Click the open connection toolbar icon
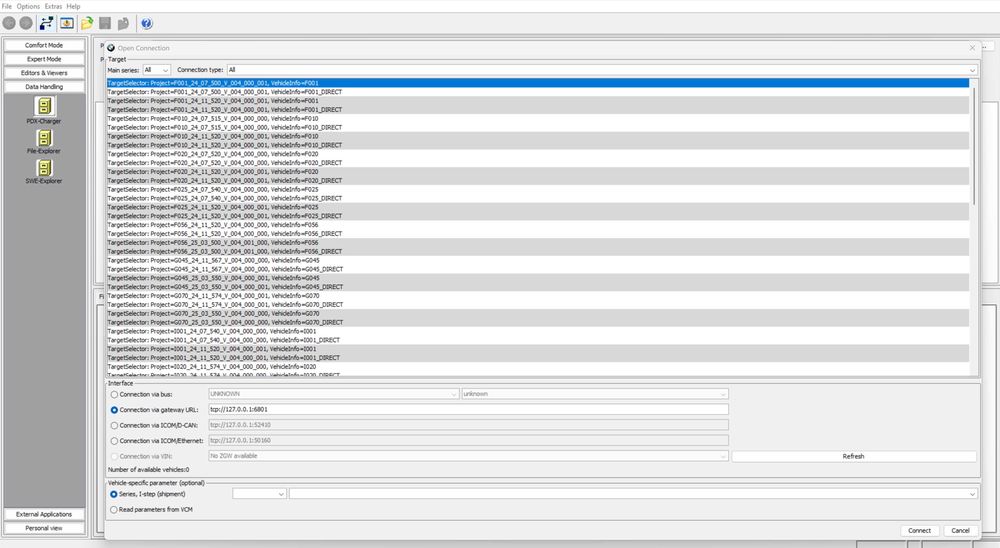The width and height of the screenshot is (1000, 548). click(47, 24)
